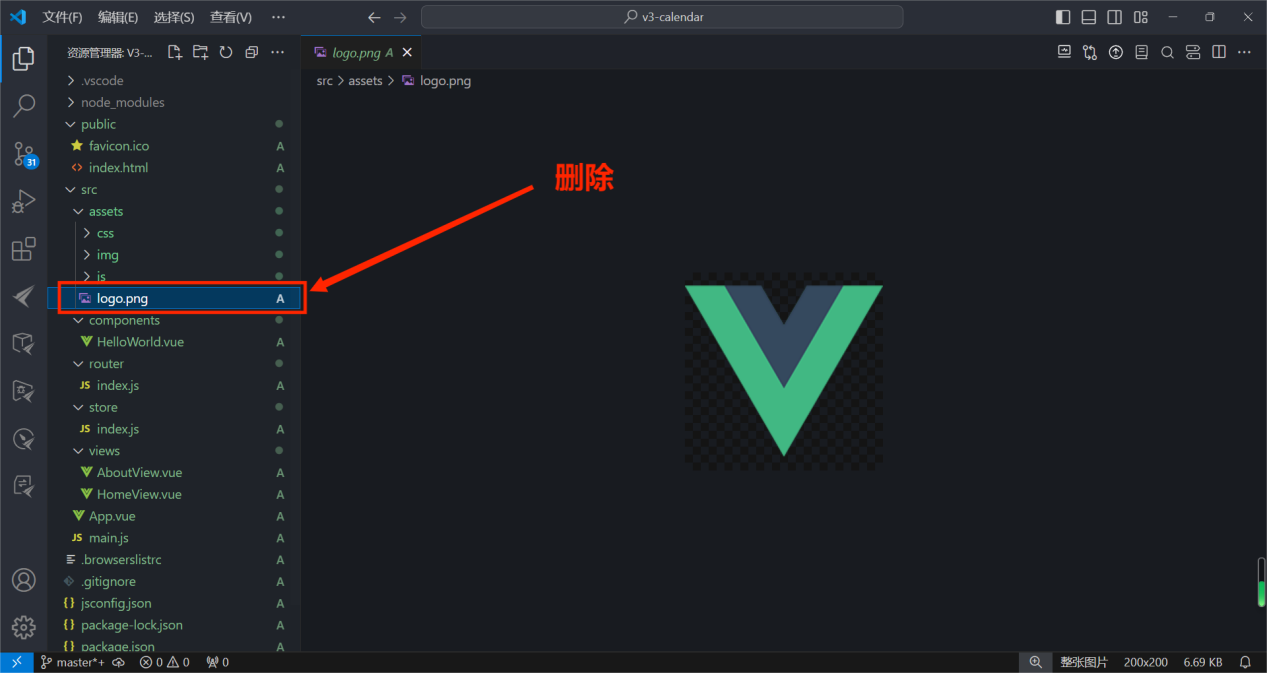Toggle primary side bar visibility
The width and height of the screenshot is (1267, 673).
tap(1063, 17)
